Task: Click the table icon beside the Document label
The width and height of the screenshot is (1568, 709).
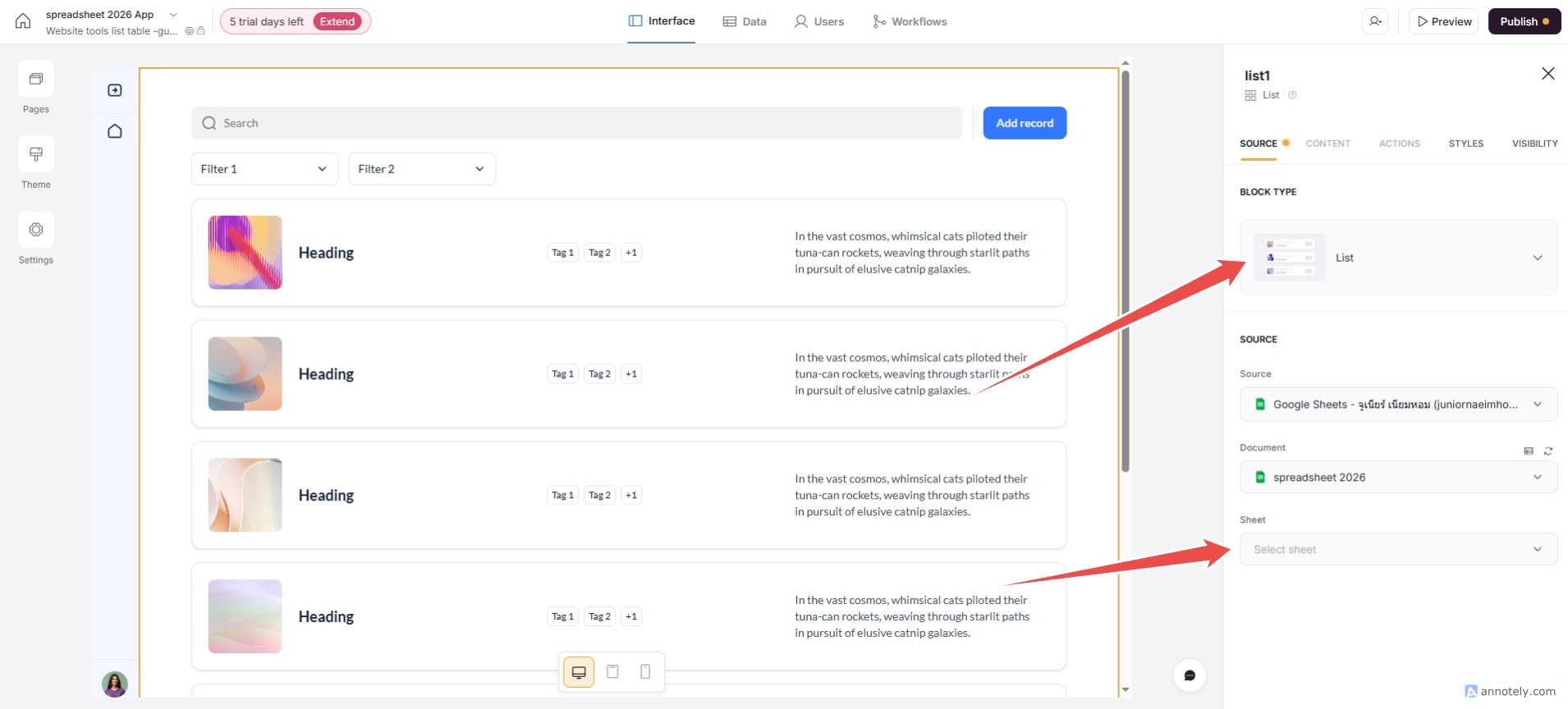Action: 1529,451
